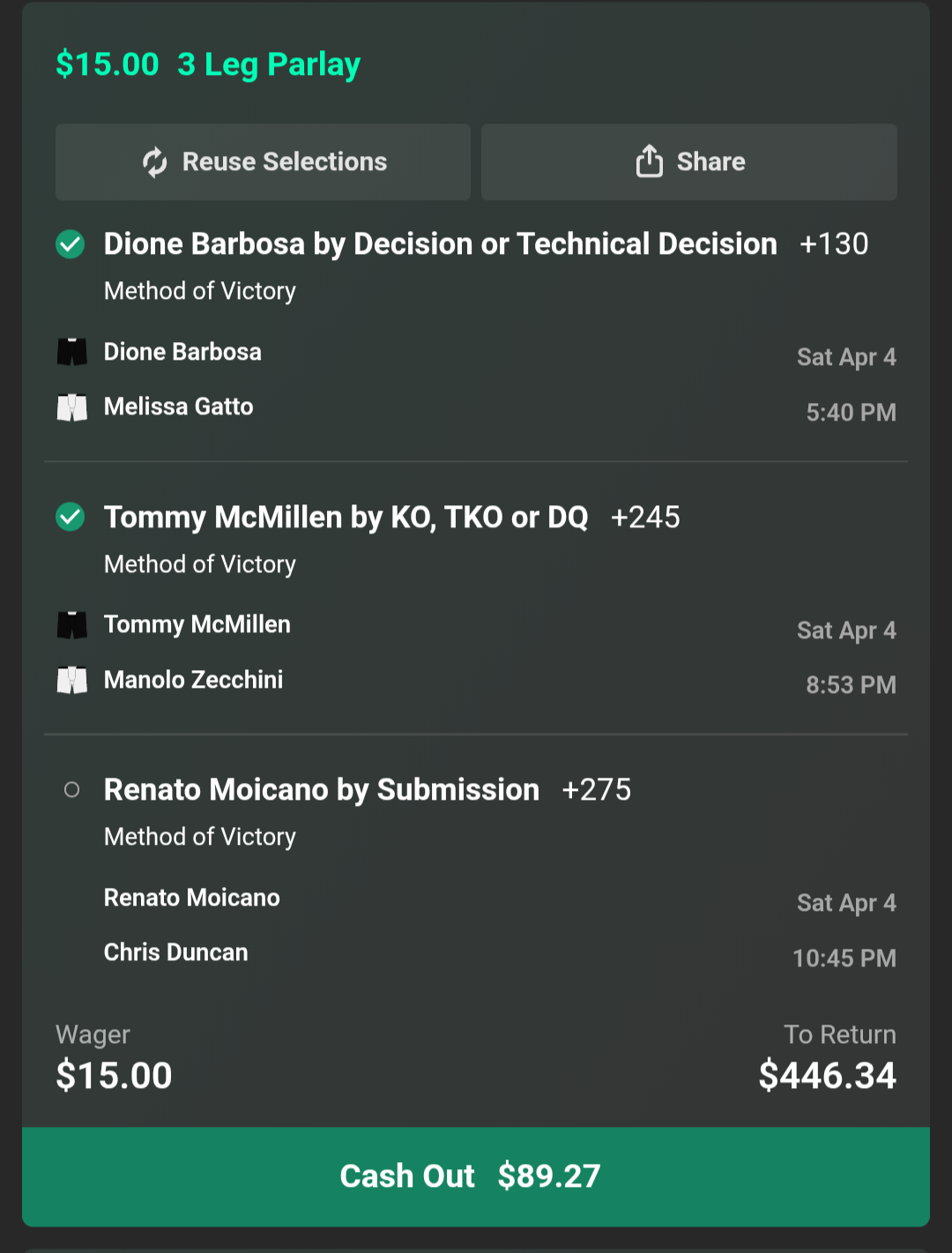
Task: Click green checkmark beside Dione Barbosa leg
Action: point(71,244)
